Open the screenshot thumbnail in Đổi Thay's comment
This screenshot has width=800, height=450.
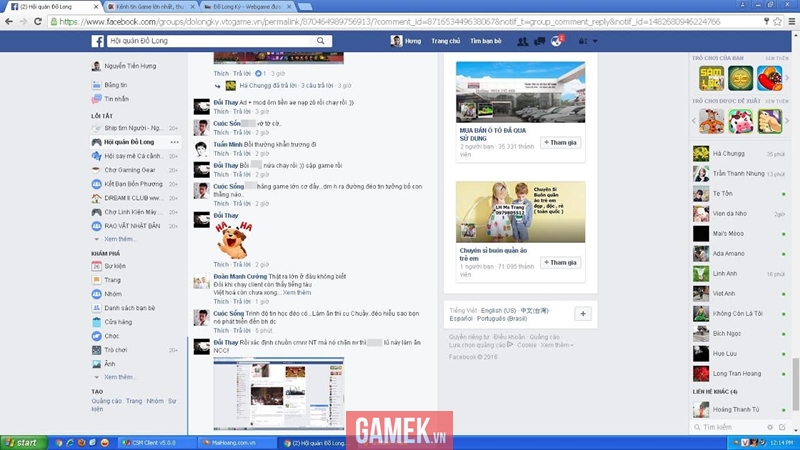(x=279, y=393)
